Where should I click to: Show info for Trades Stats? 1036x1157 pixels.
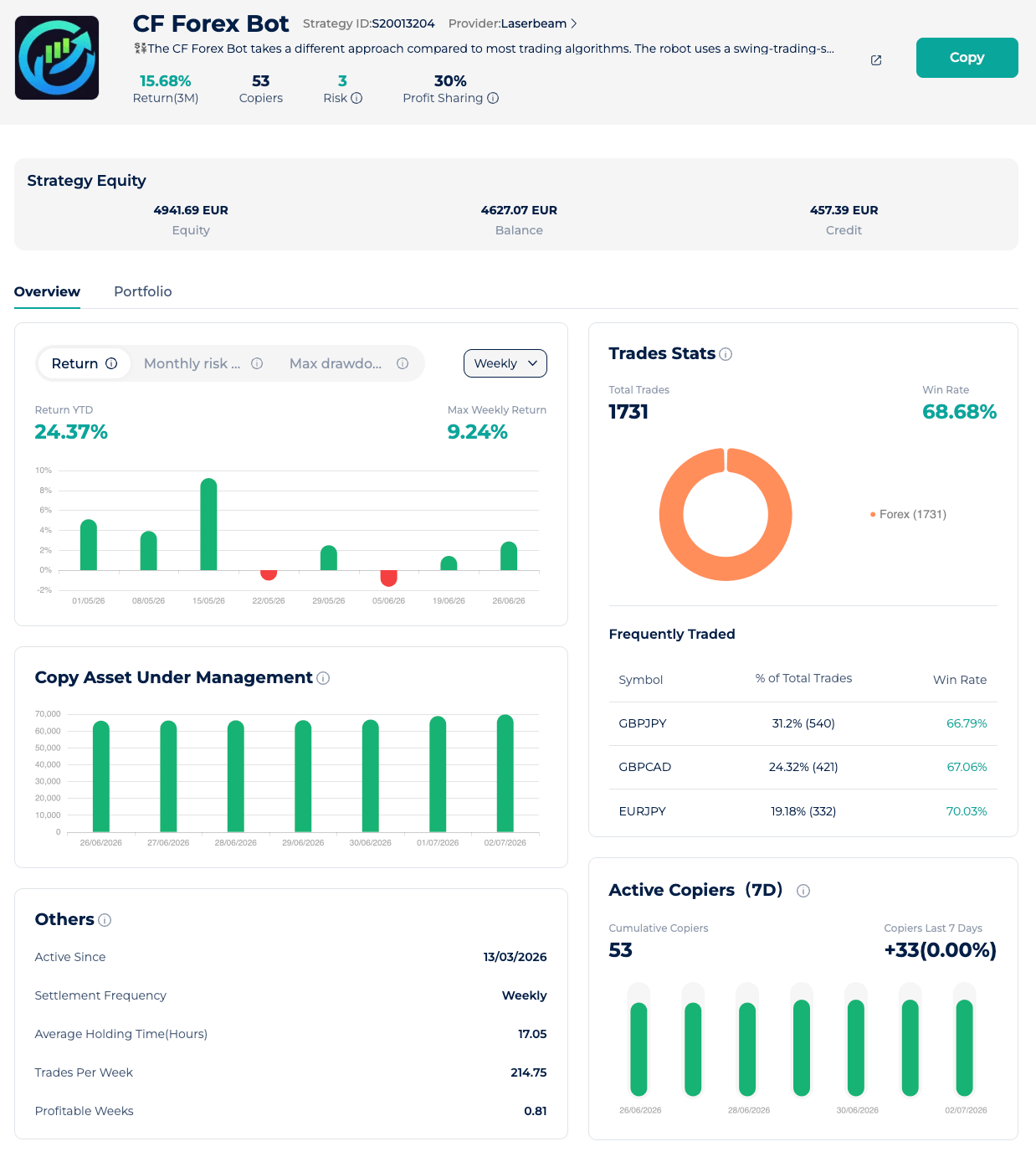coord(726,354)
